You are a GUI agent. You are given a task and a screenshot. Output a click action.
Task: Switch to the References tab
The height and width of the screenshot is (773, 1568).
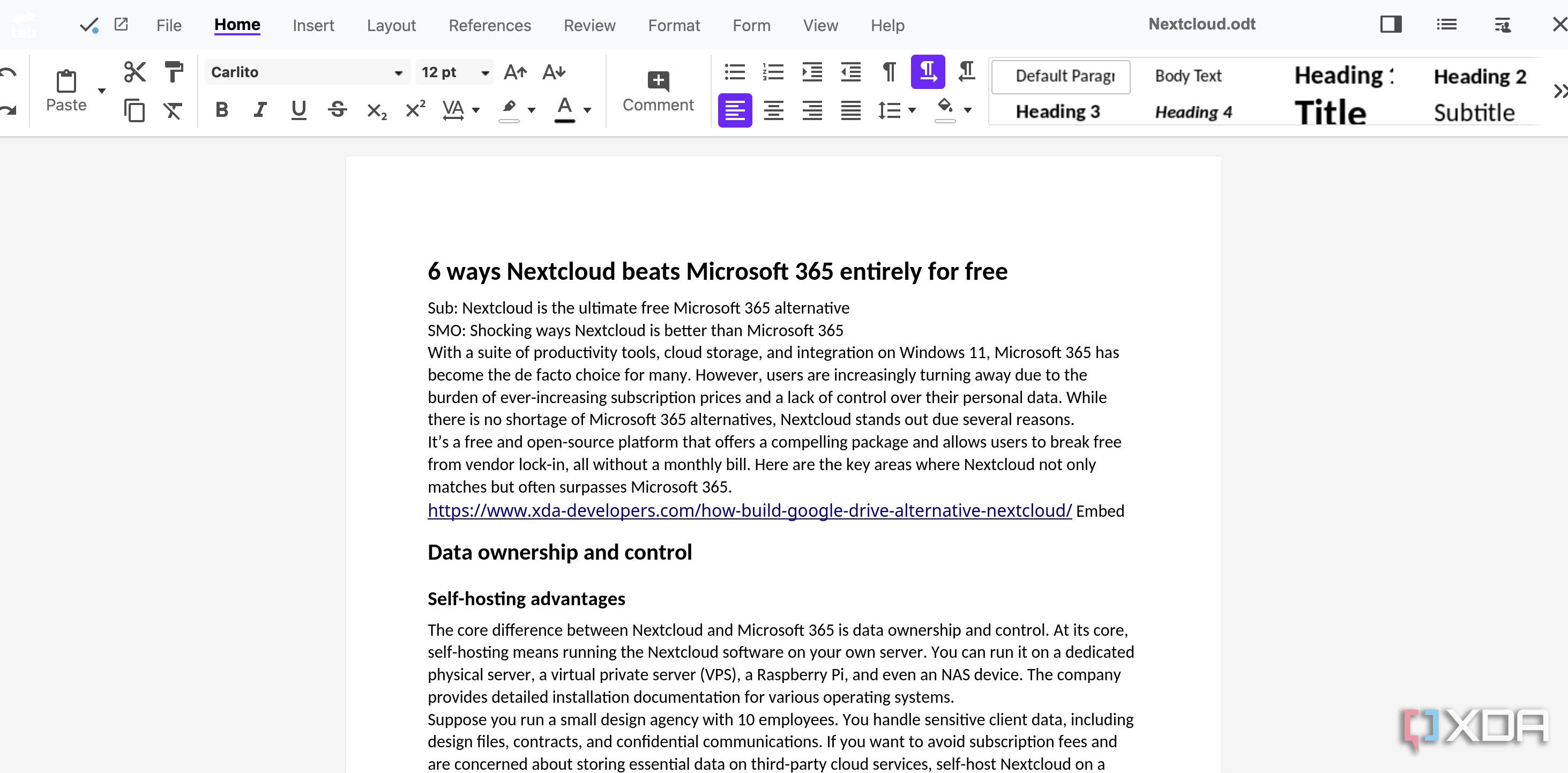pyautogui.click(x=490, y=25)
